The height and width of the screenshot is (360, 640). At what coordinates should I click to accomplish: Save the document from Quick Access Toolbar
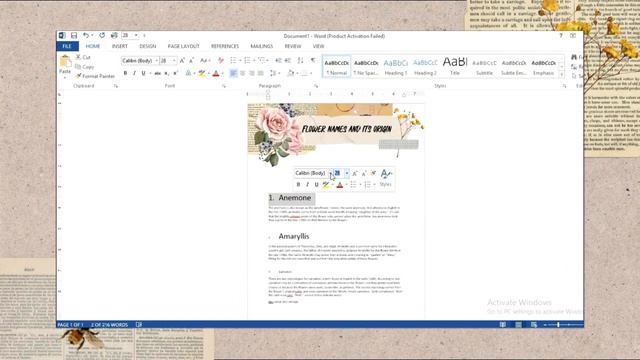point(74,36)
